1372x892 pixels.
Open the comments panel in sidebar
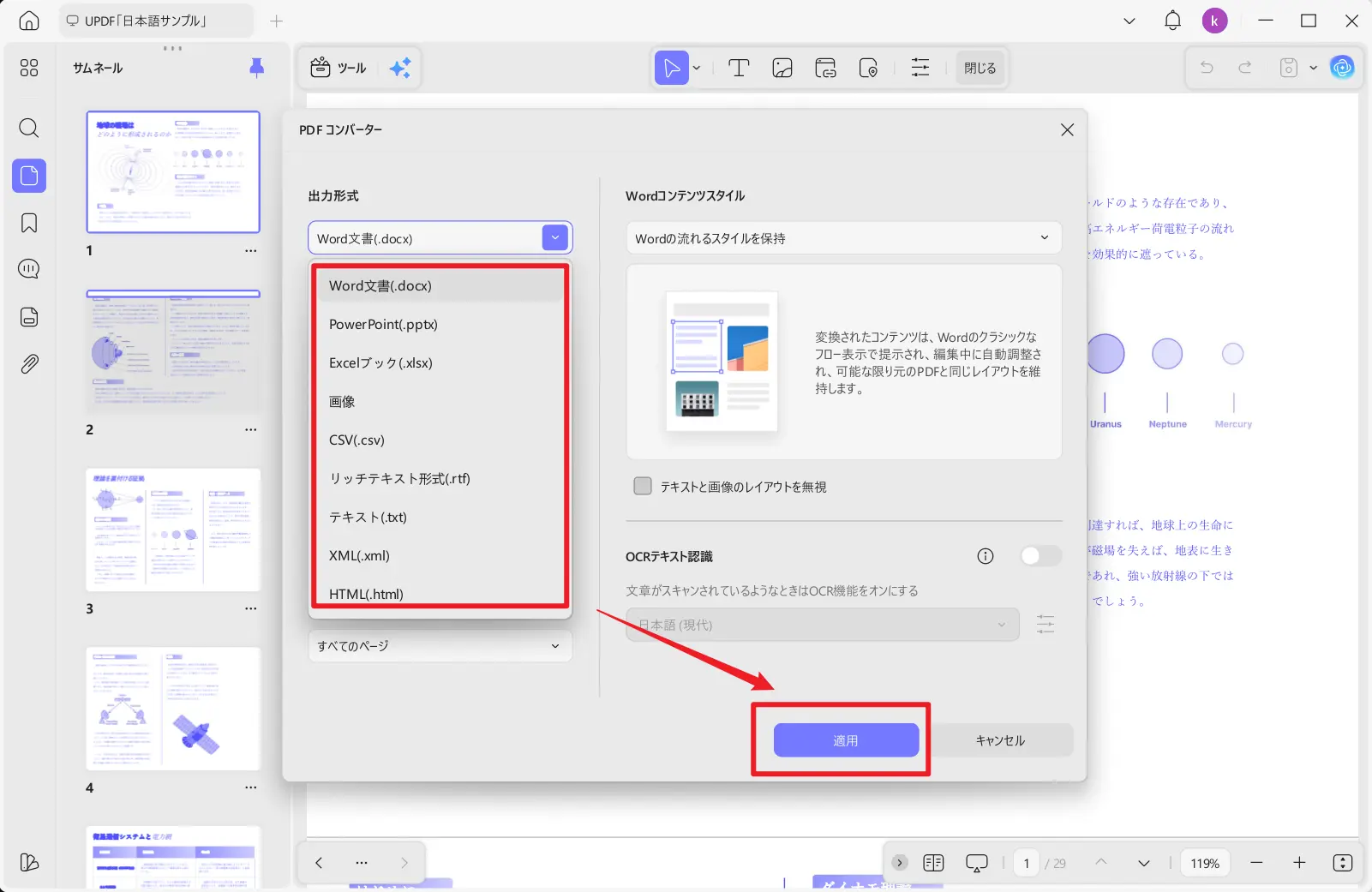click(29, 270)
